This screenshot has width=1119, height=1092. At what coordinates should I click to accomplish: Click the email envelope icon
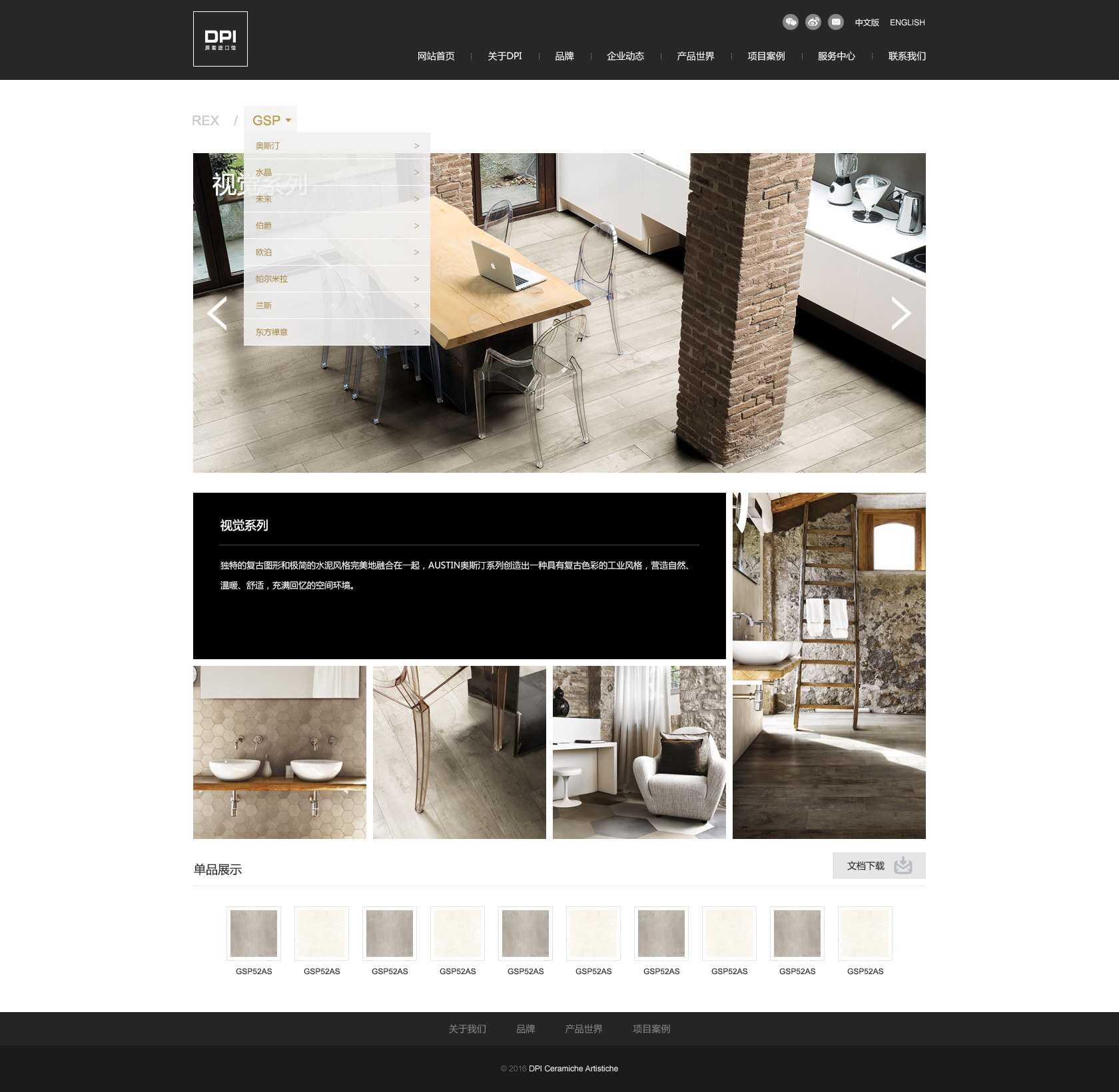[x=835, y=22]
